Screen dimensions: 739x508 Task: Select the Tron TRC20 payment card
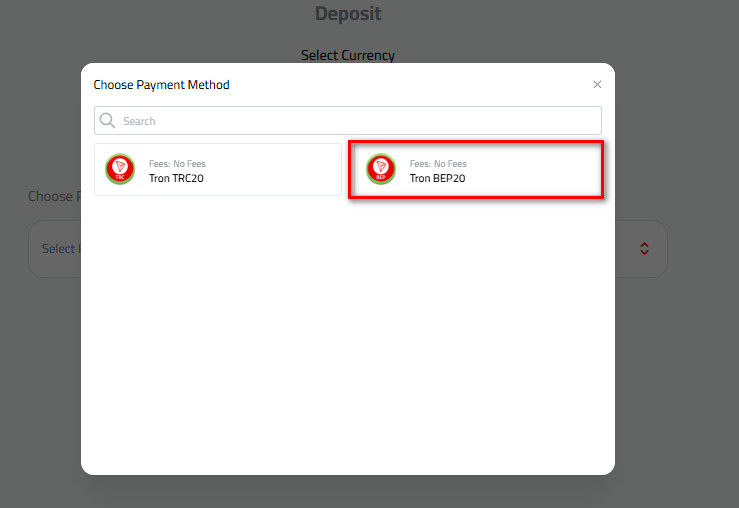(218, 170)
